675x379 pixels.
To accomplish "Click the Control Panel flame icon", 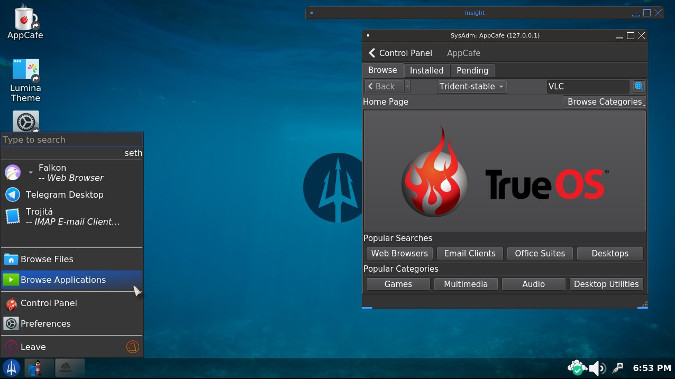I will coord(11,304).
